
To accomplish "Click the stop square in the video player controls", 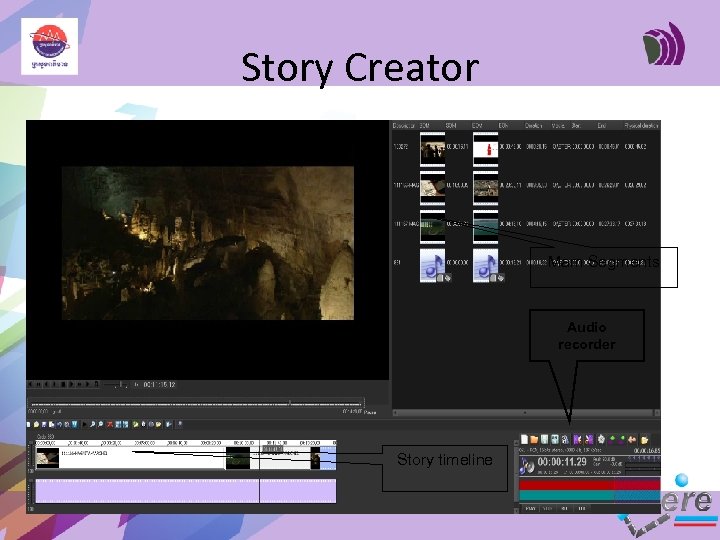I will point(63,384).
